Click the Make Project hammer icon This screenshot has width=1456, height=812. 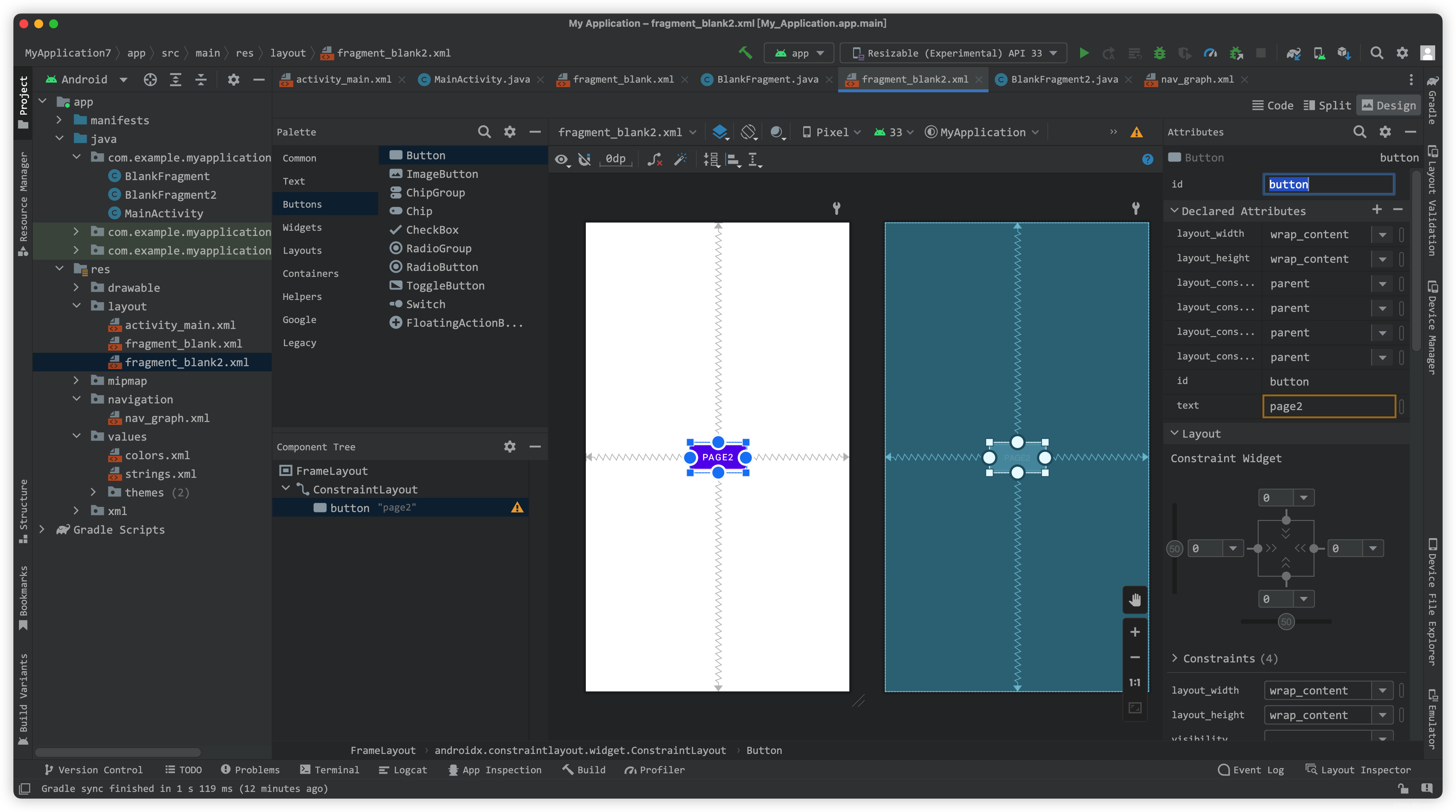pyautogui.click(x=745, y=52)
